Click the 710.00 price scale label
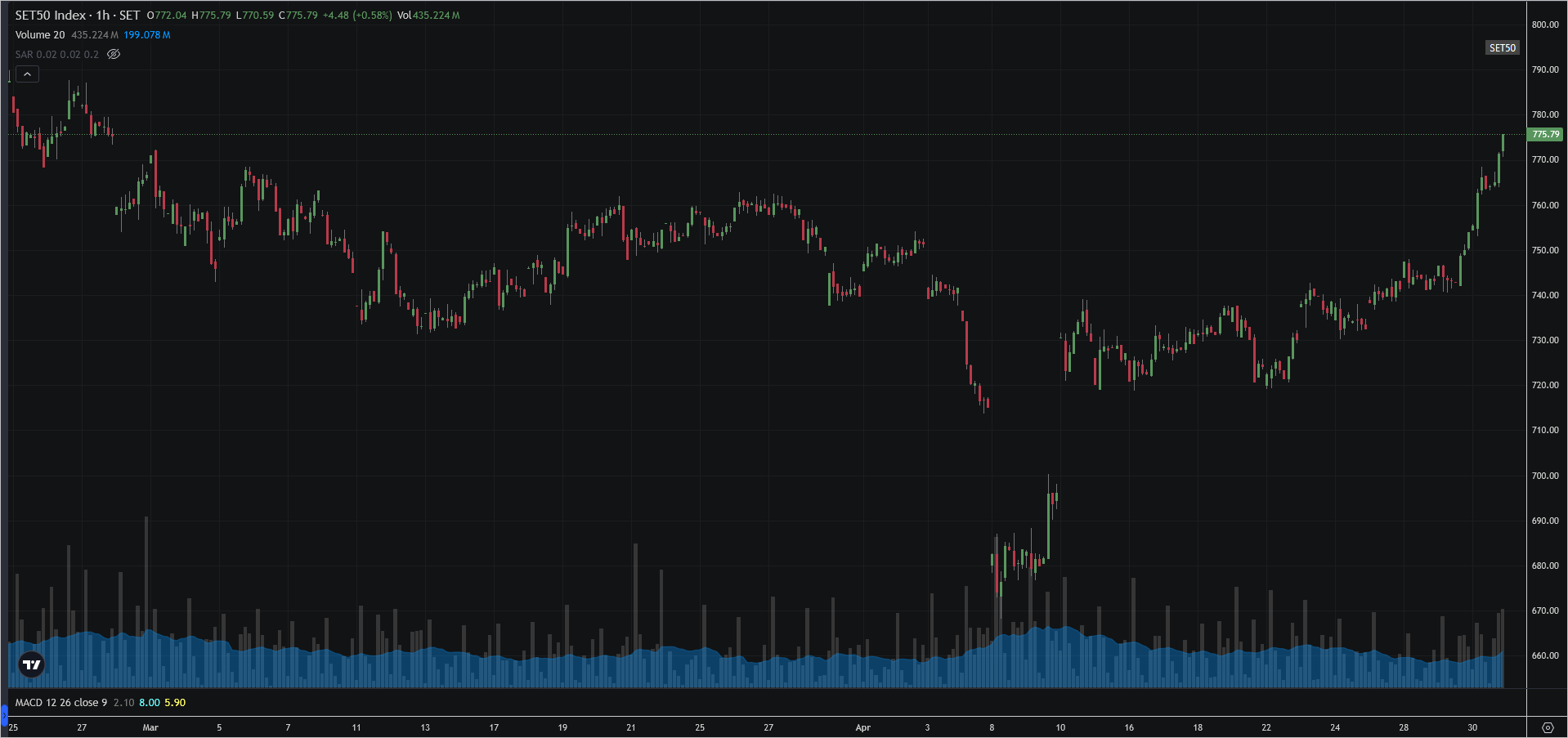Screen dimensions: 1568x738 (1545, 430)
